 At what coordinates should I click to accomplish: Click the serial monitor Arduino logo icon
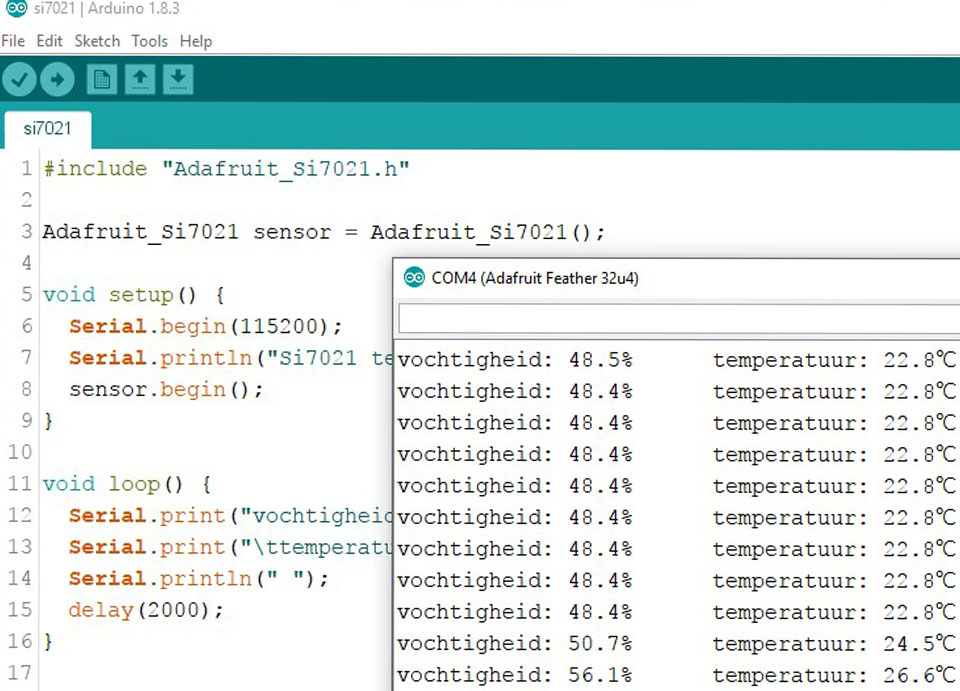414,278
